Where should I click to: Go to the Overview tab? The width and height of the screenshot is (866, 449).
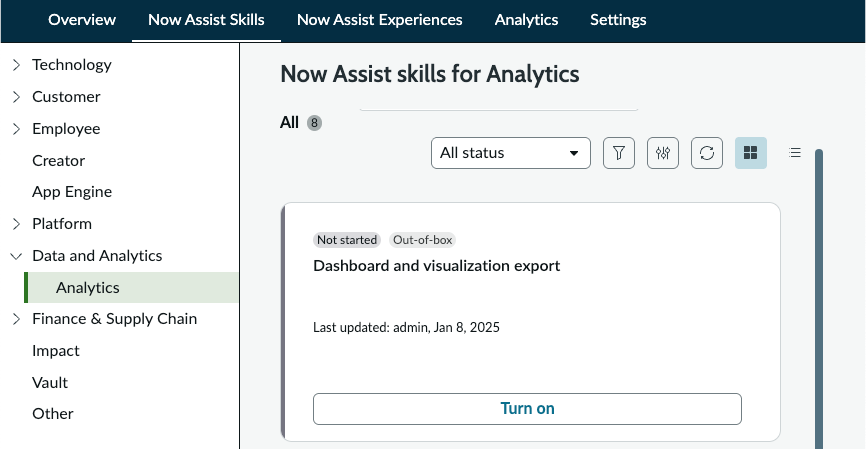[82, 20]
